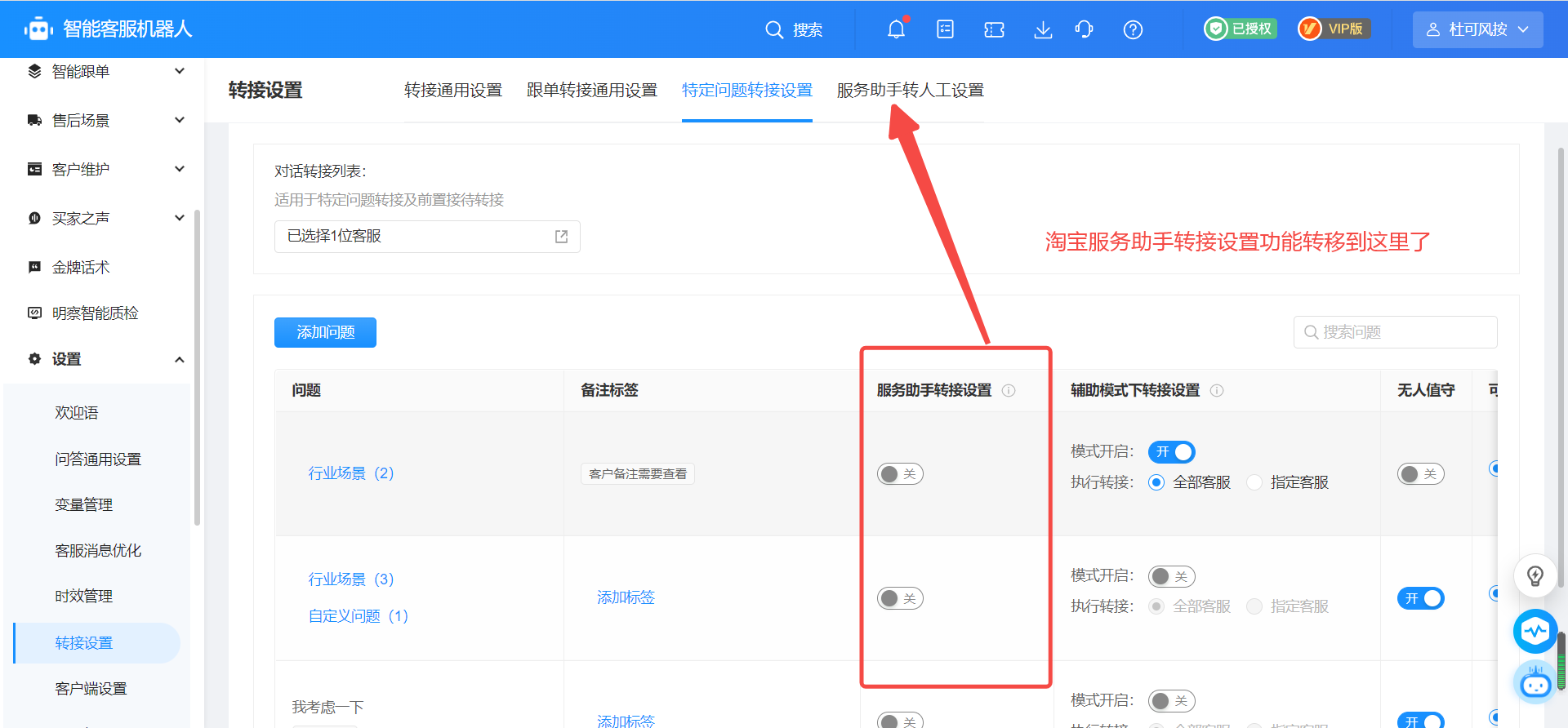This screenshot has width=1568, height=728.
Task: Click the 买家之声 icon in sidebar
Action: coord(34,218)
